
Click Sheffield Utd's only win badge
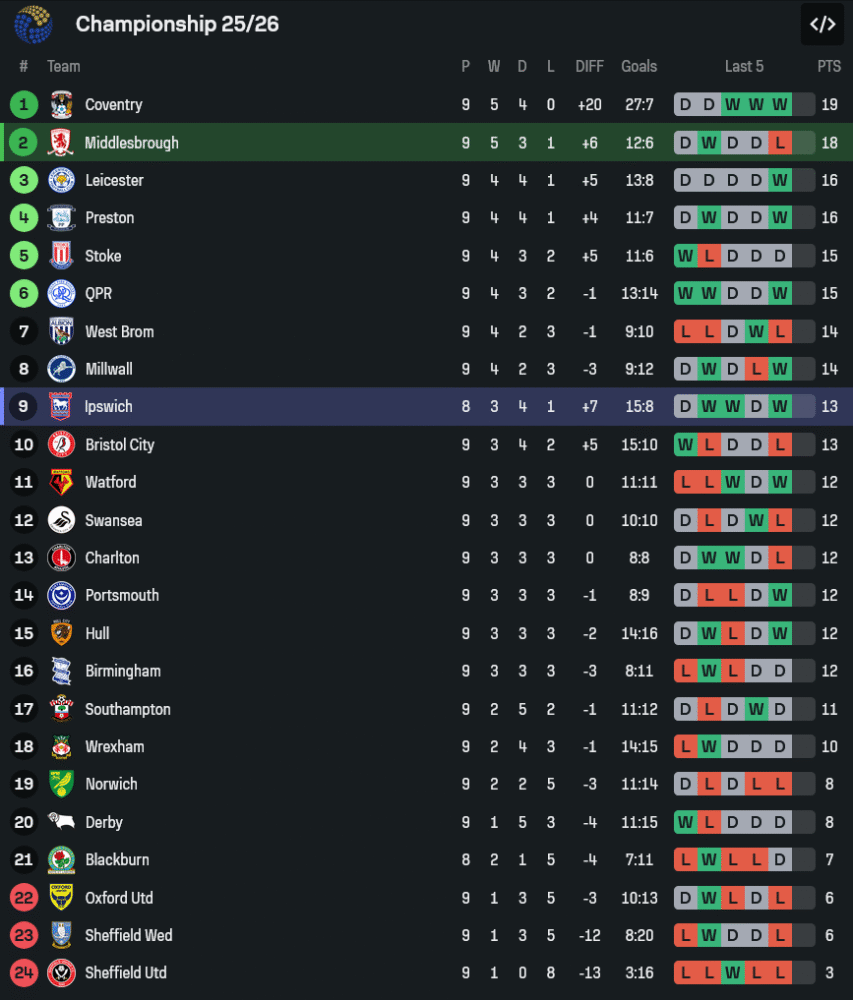[733, 973]
